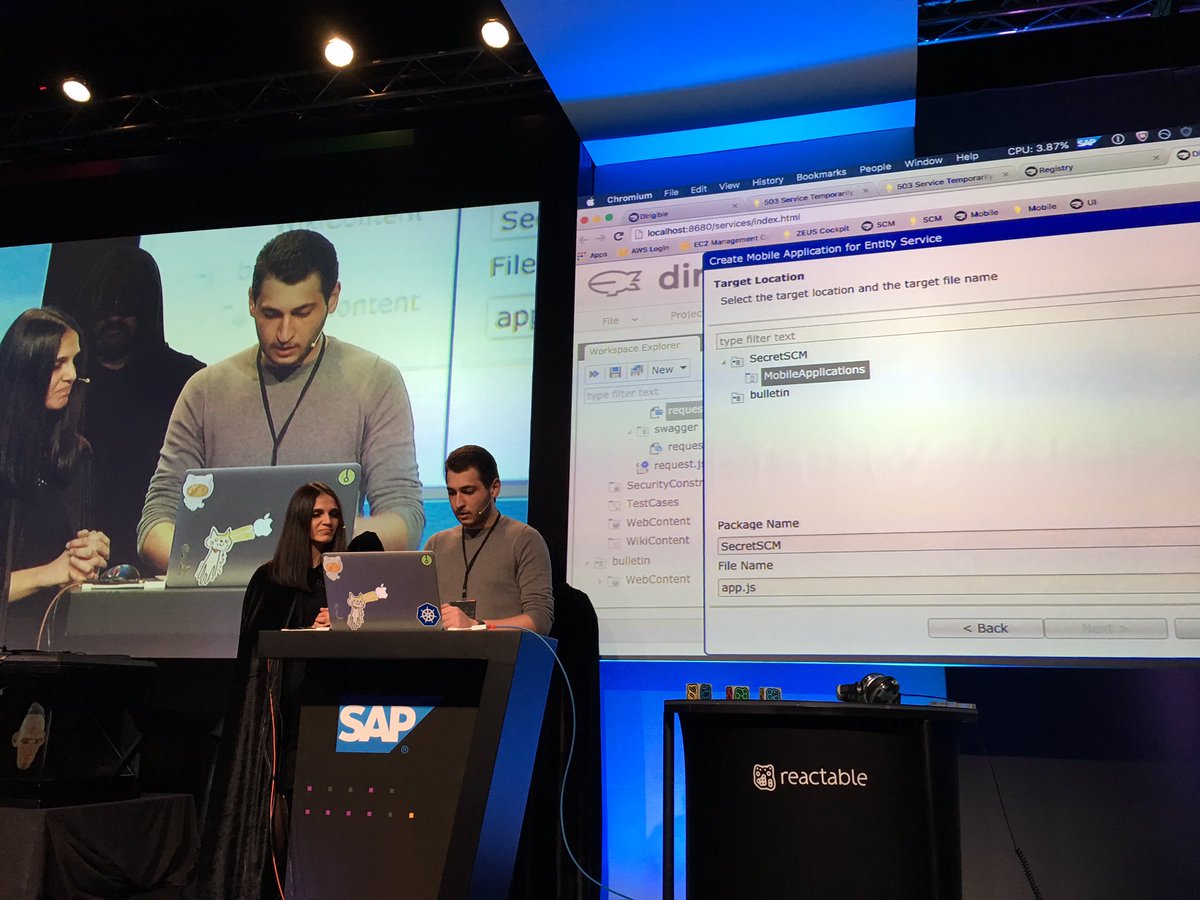Select the WikiContent folder
This screenshot has height=900, width=1200.
point(657,541)
